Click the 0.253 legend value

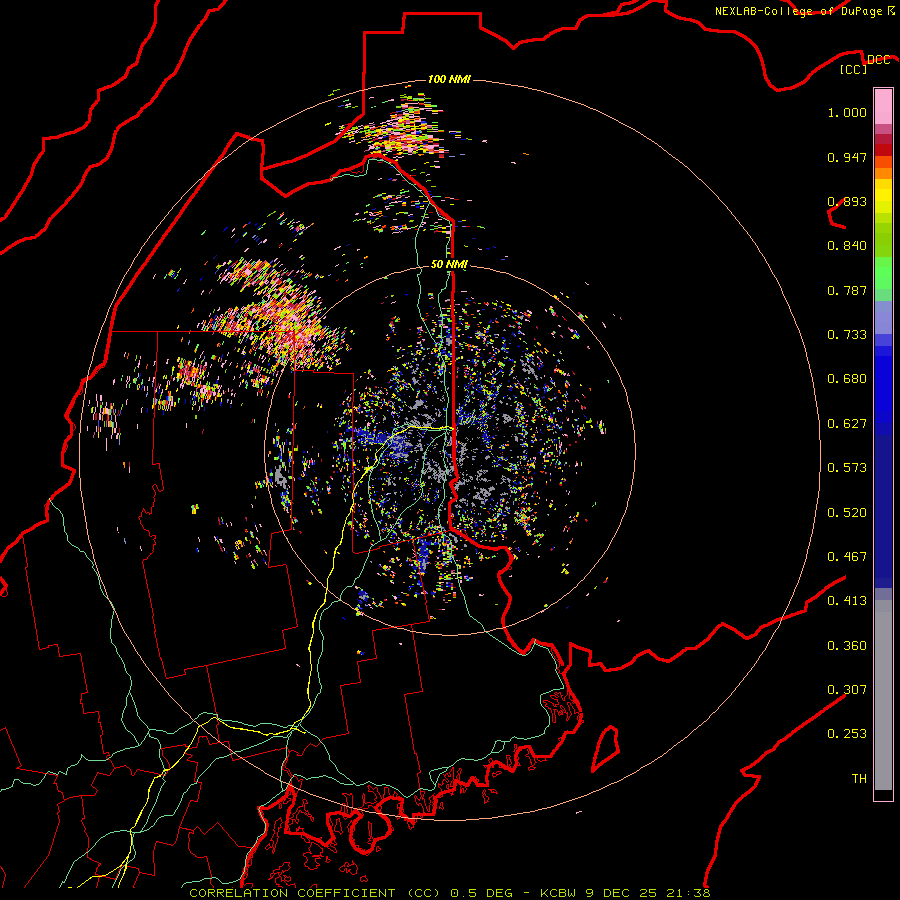click(x=847, y=734)
